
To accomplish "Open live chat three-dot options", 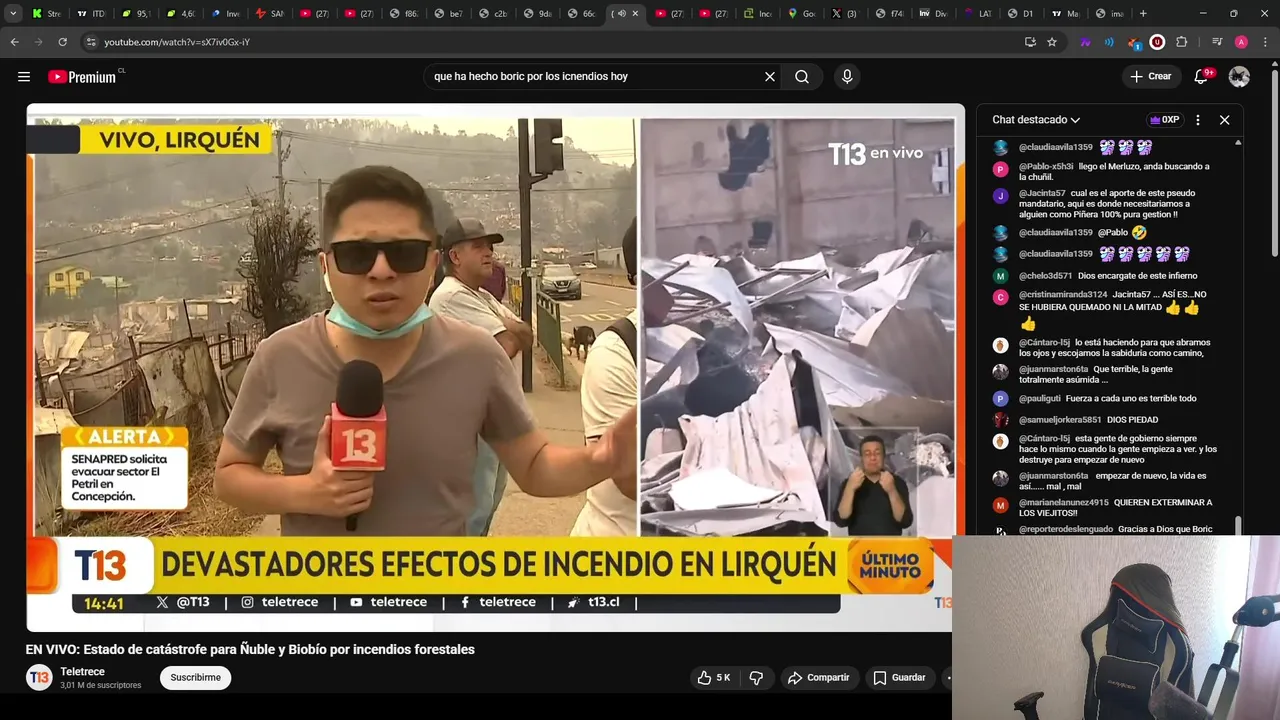I will (x=1198, y=120).
